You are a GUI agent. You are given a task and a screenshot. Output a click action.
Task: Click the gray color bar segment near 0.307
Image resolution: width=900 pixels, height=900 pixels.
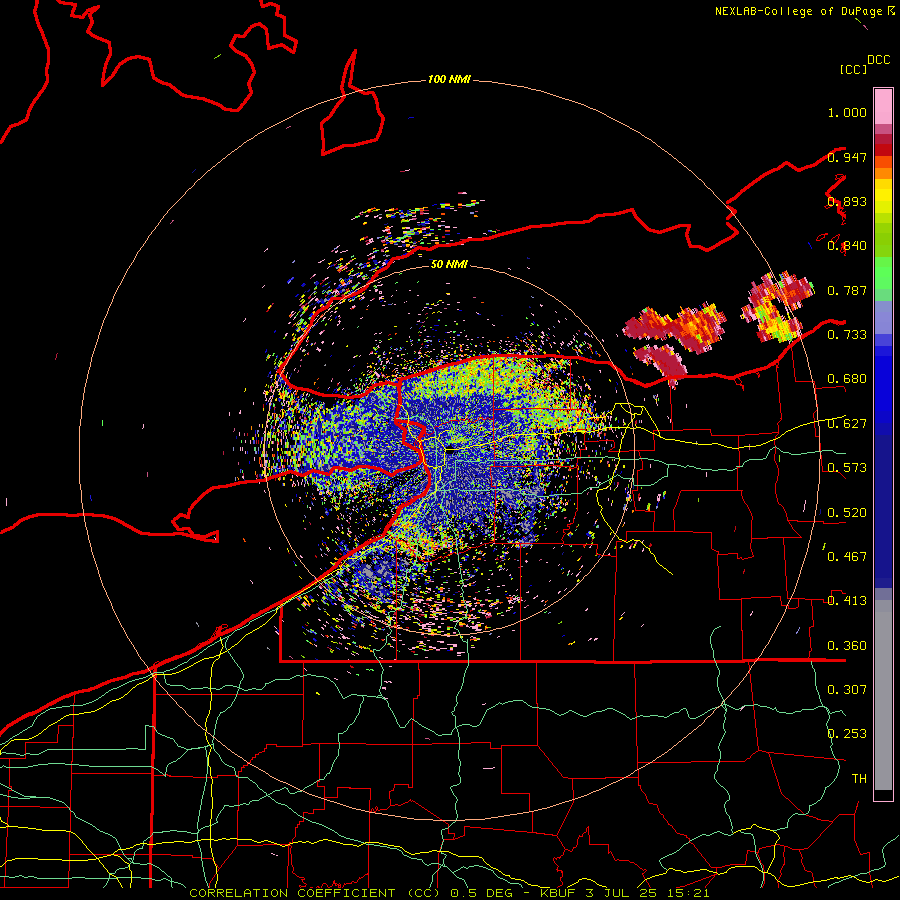(883, 695)
